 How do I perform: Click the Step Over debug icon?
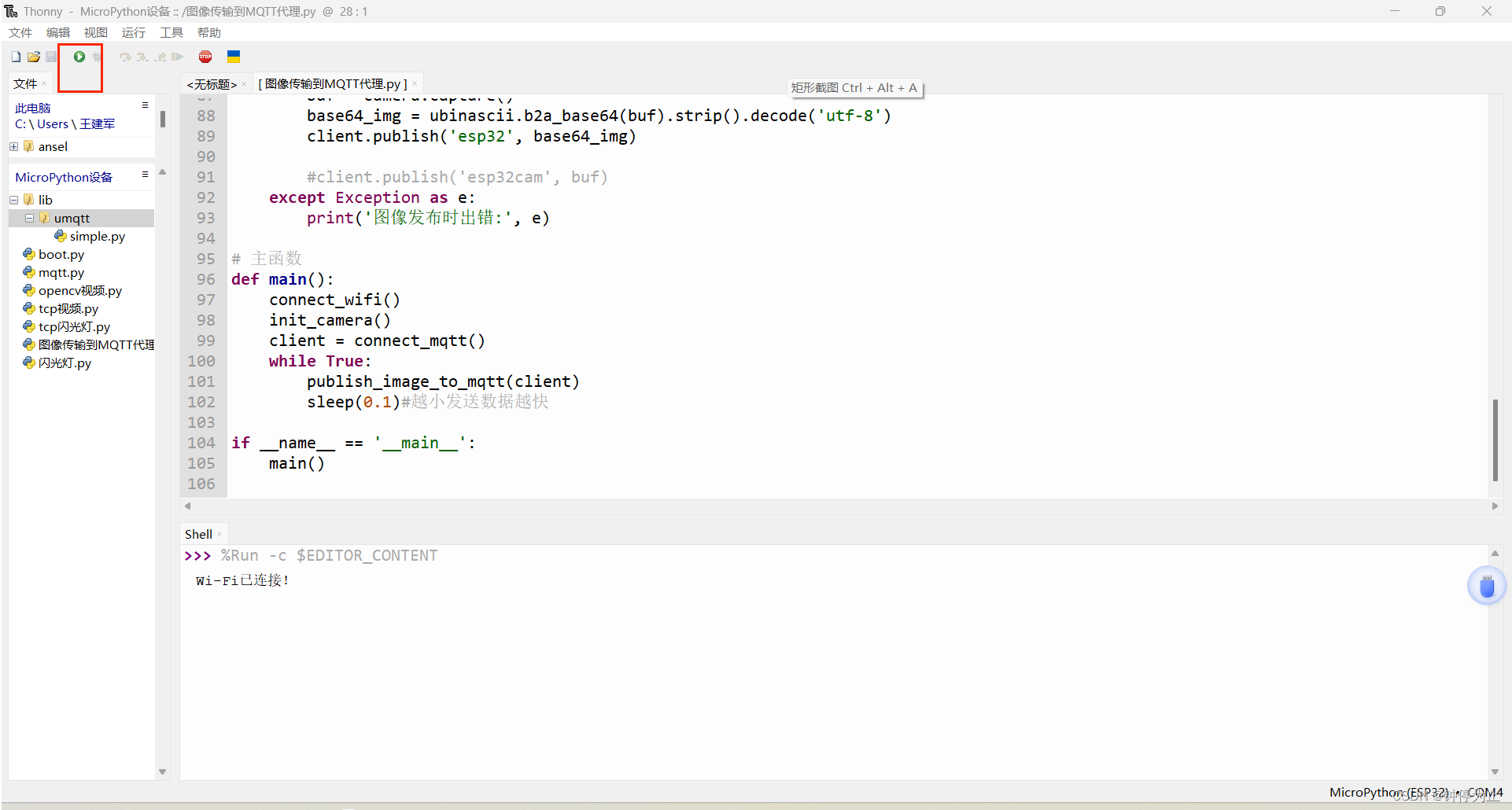click(125, 57)
